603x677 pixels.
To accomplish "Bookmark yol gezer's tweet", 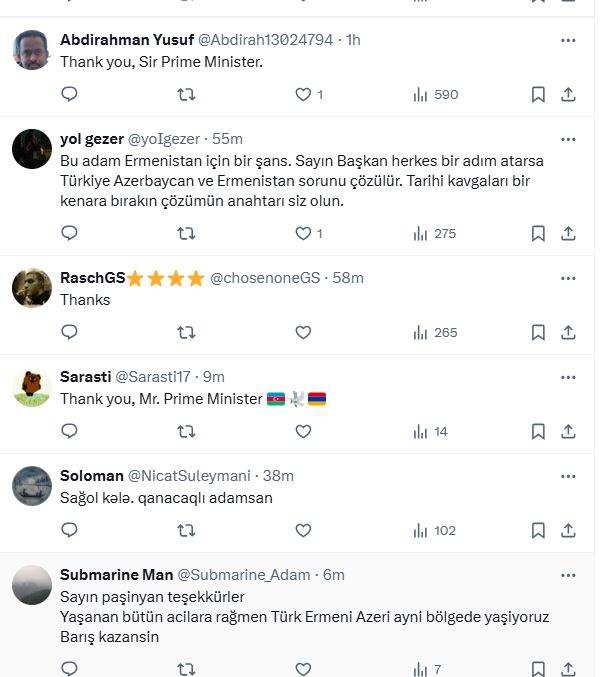I will coord(538,233).
